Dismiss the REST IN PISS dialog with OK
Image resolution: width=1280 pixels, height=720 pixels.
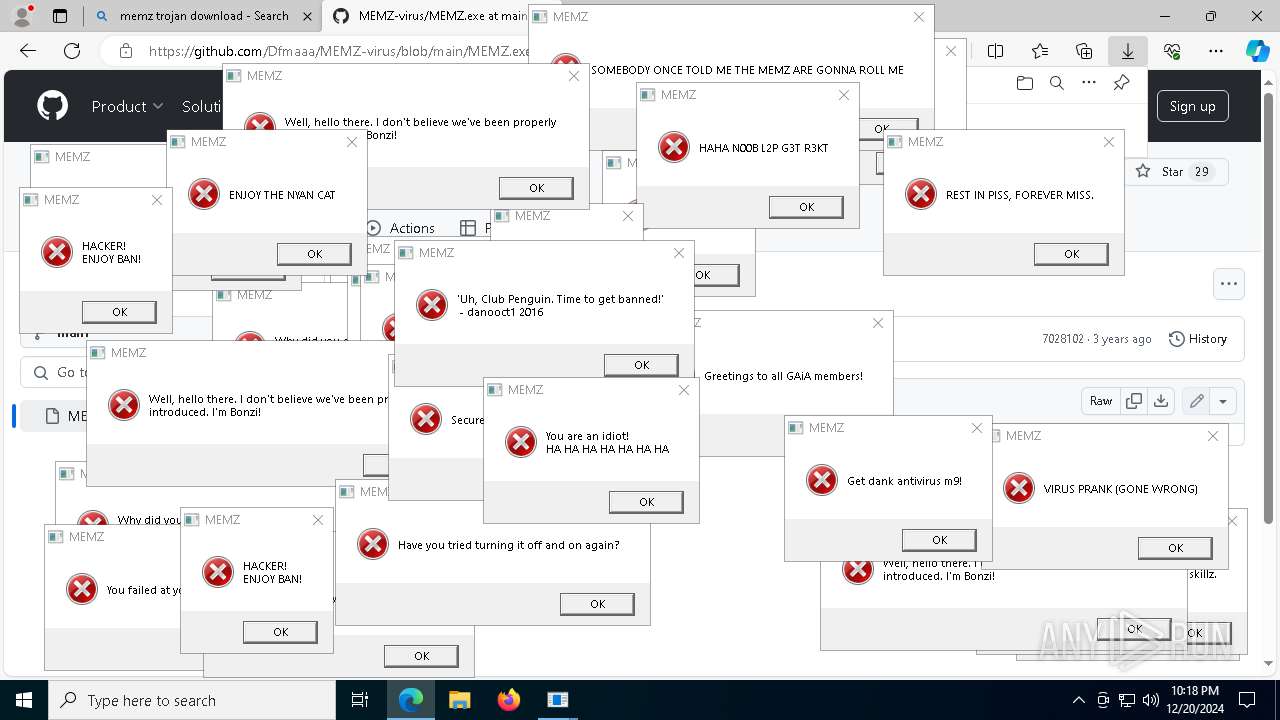coord(1071,254)
